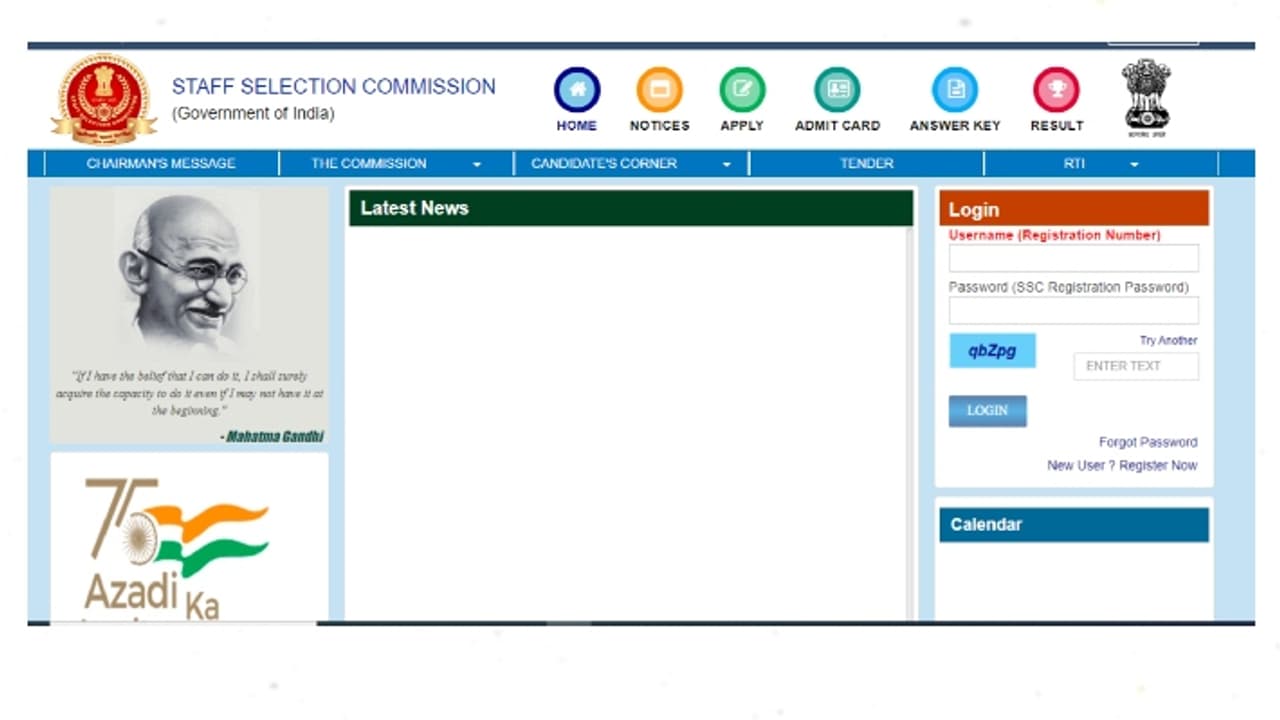Select the Apply icon

point(742,89)
